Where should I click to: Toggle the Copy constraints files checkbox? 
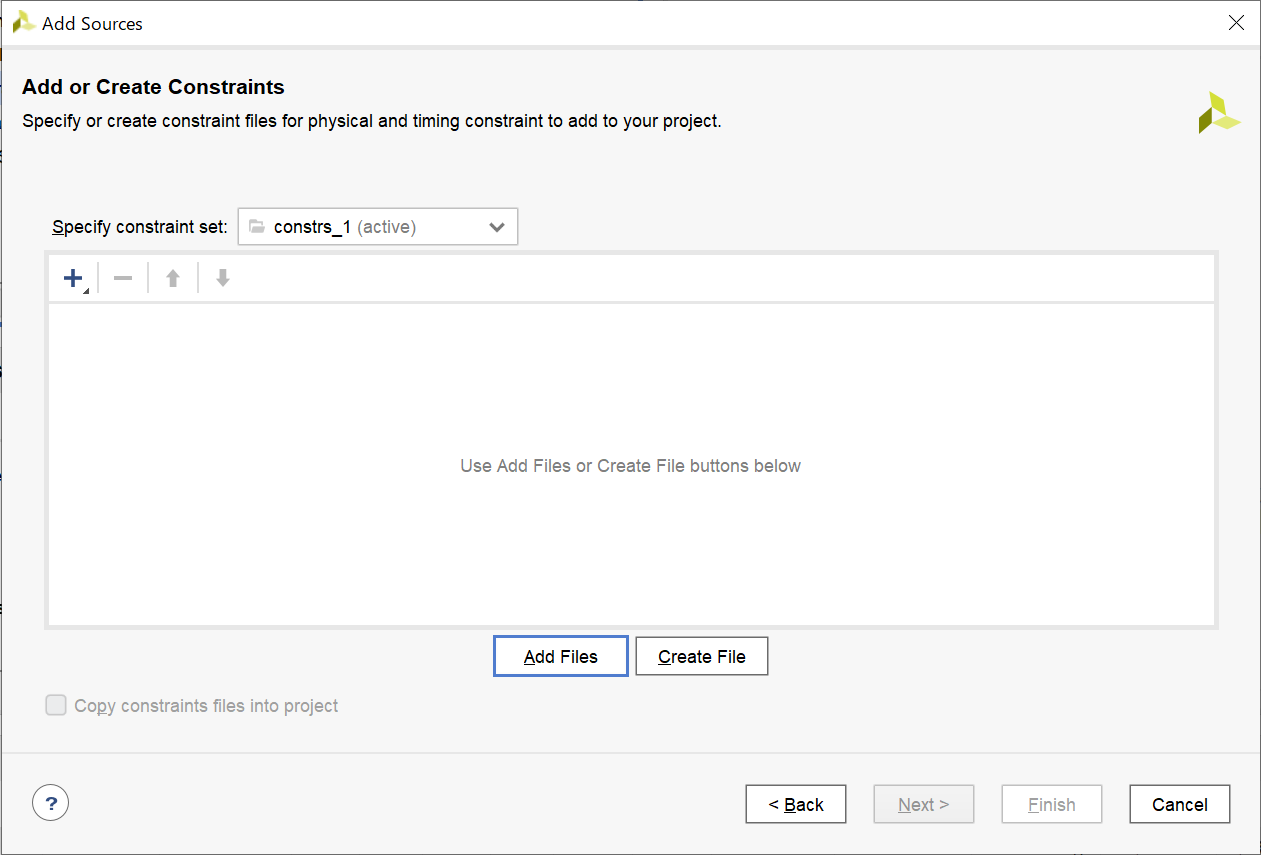tap(56, 706)
